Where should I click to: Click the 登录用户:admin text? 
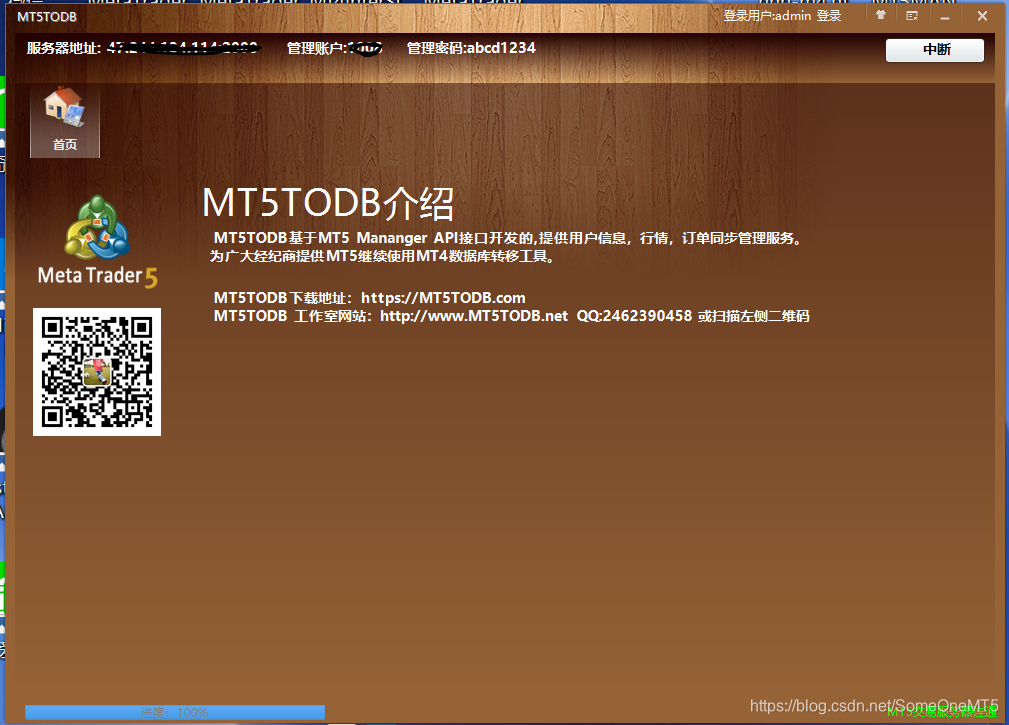(767, 15)
